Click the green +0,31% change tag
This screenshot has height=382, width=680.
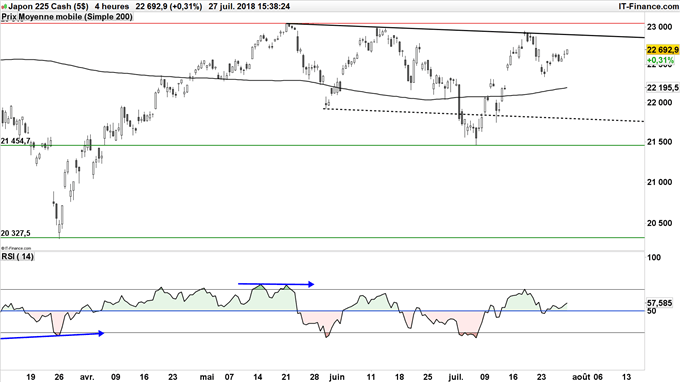(660, 60)
